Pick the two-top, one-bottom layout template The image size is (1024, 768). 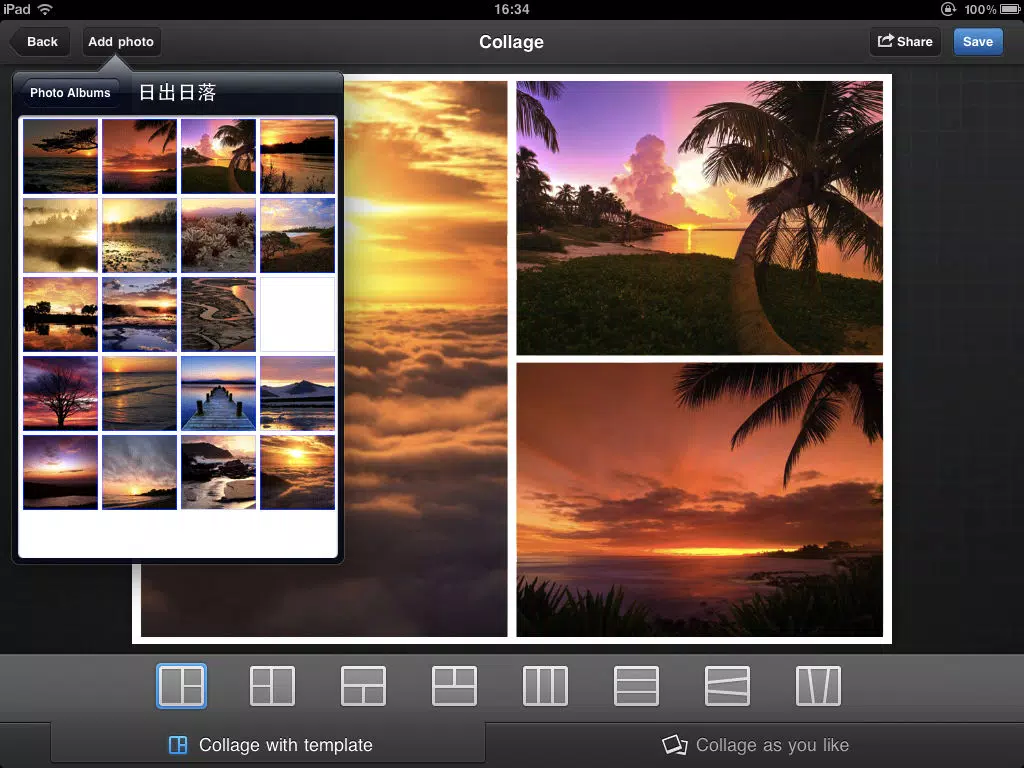[455, 686]
